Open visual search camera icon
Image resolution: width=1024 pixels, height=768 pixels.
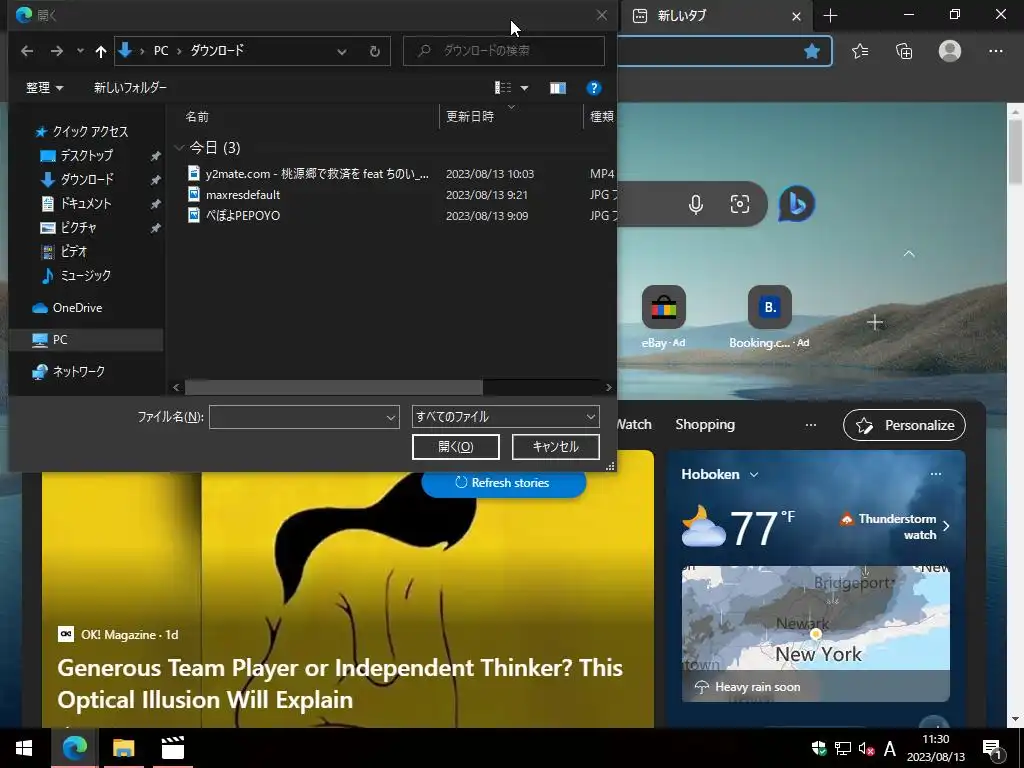pyautogui.click(x=740, y=204)
